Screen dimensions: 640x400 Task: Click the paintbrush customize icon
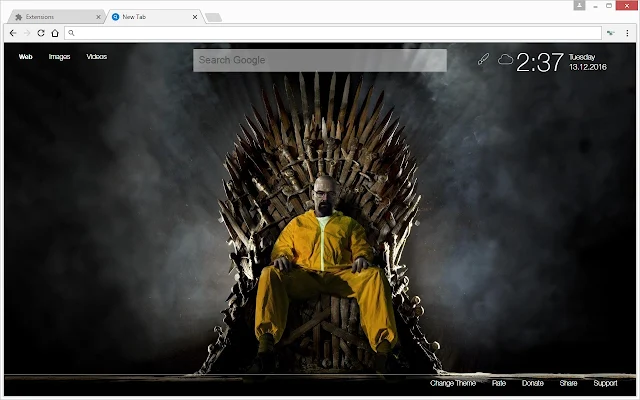pyautogui.click(x=483, y=59)
